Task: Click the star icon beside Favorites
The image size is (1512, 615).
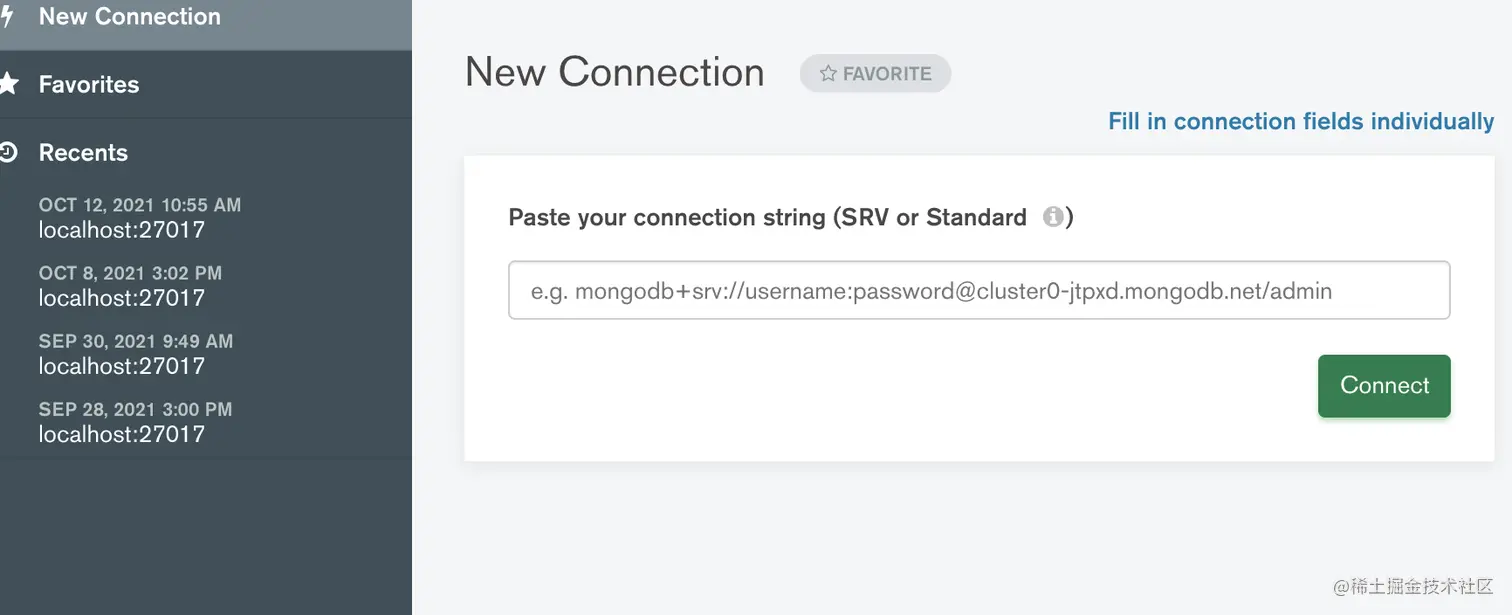Action: pyautogui.click(x=9, y=84)
